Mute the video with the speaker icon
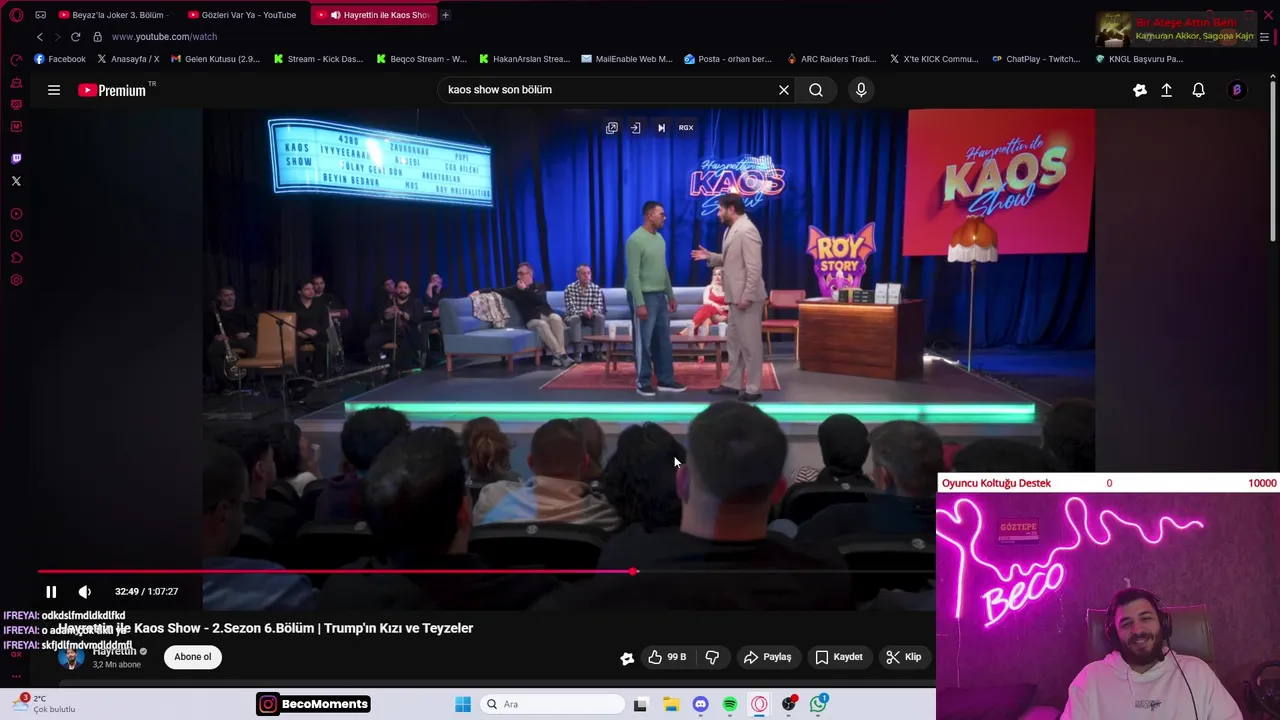Viewport: 1280px width, 720px height. 85,592
